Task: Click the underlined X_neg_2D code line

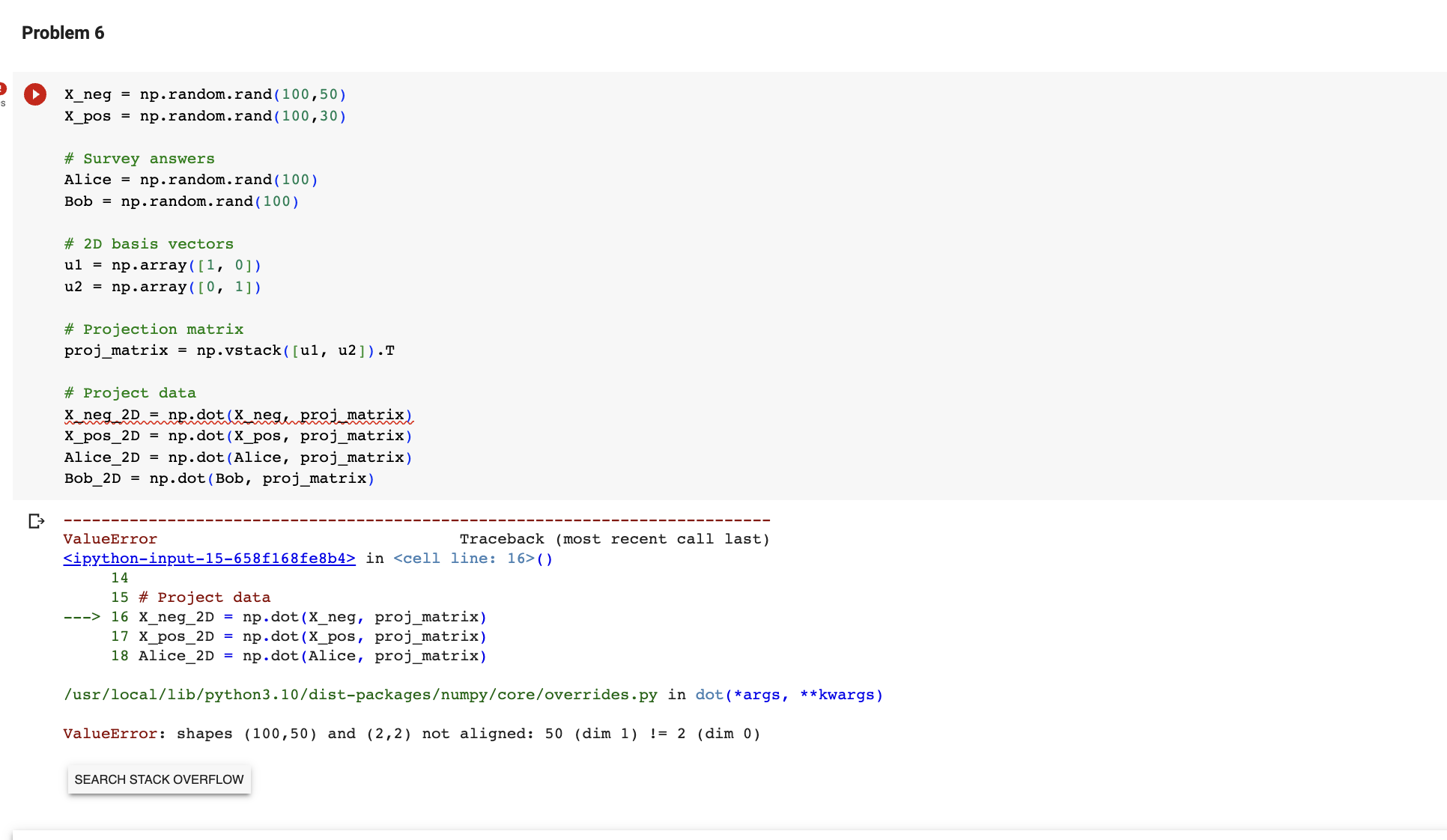Action: 238,415
